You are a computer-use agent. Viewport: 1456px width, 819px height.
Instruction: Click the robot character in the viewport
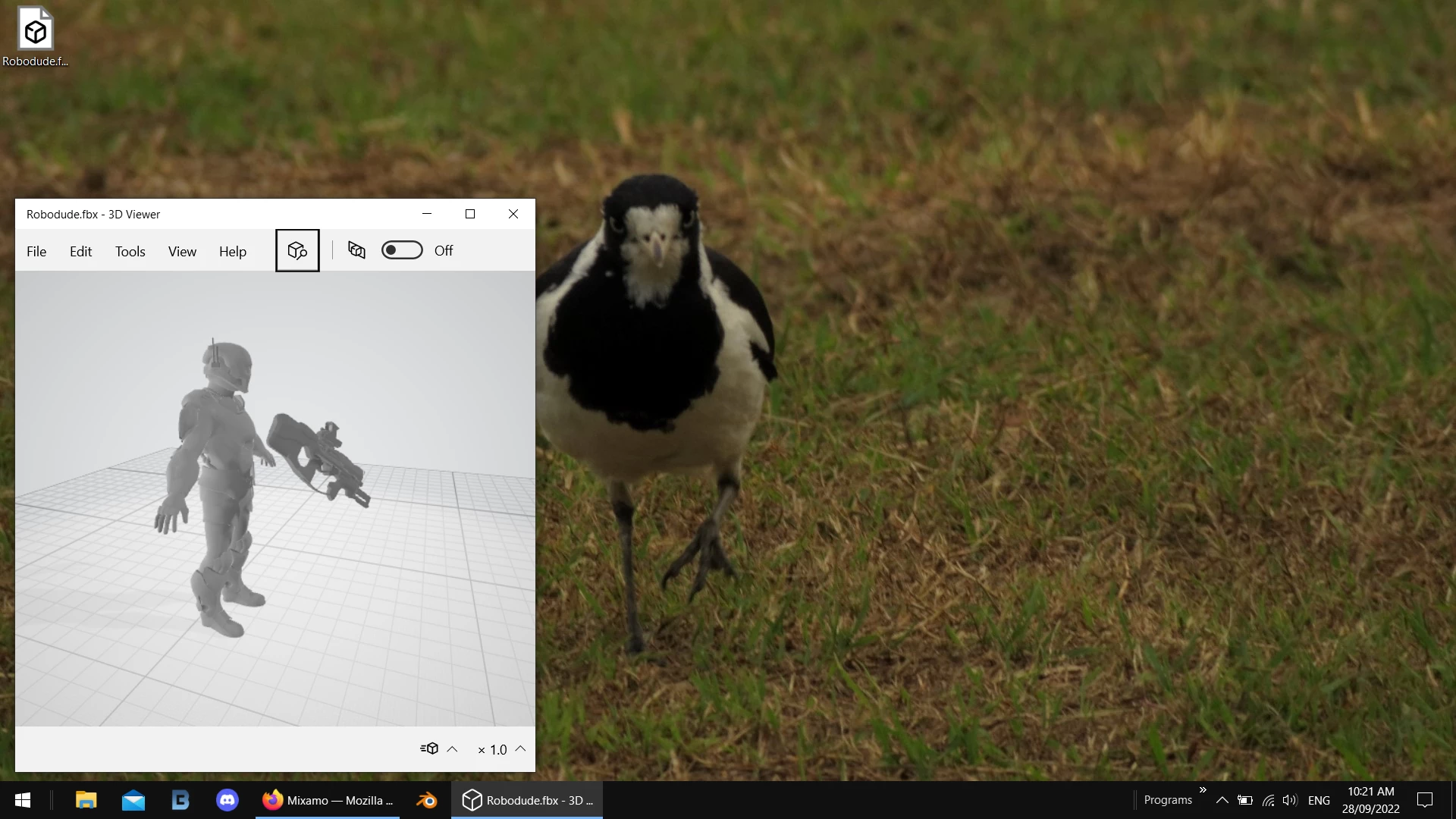click(x=216, y=470)
